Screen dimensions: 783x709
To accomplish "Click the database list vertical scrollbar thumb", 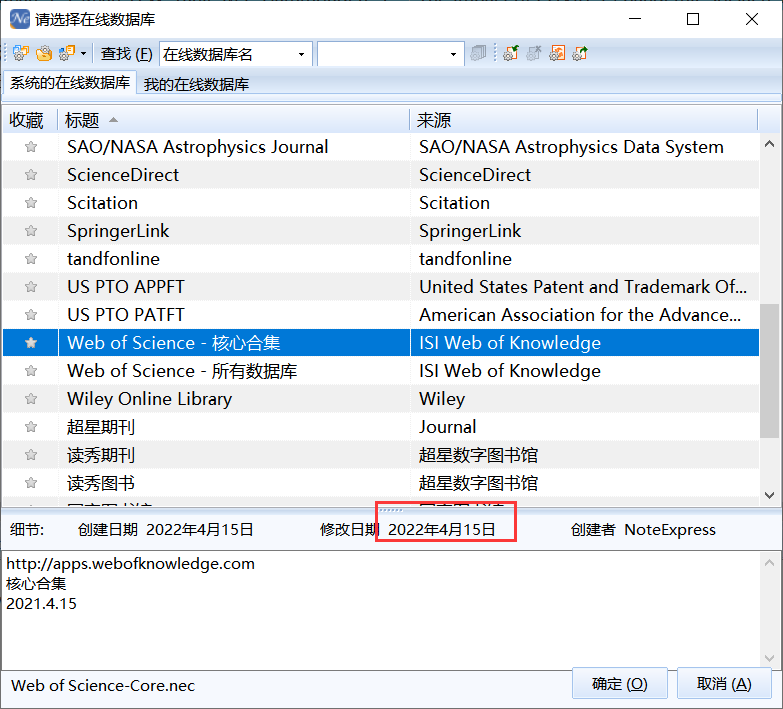I will (769, 370).
